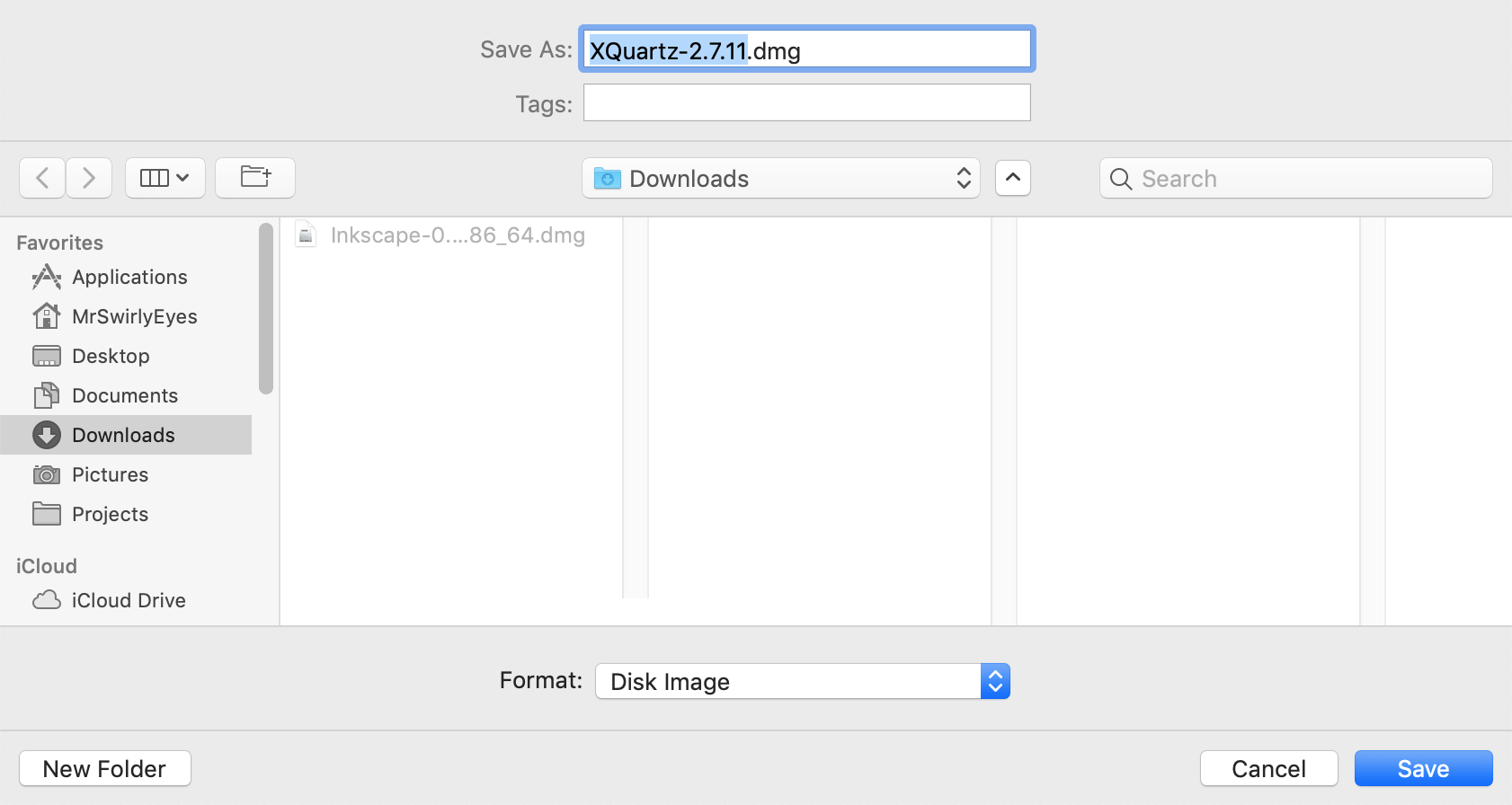Select Pictures in the sidebar
Image resolution: width=1512 pixels, height=805 pixels.
110,475
